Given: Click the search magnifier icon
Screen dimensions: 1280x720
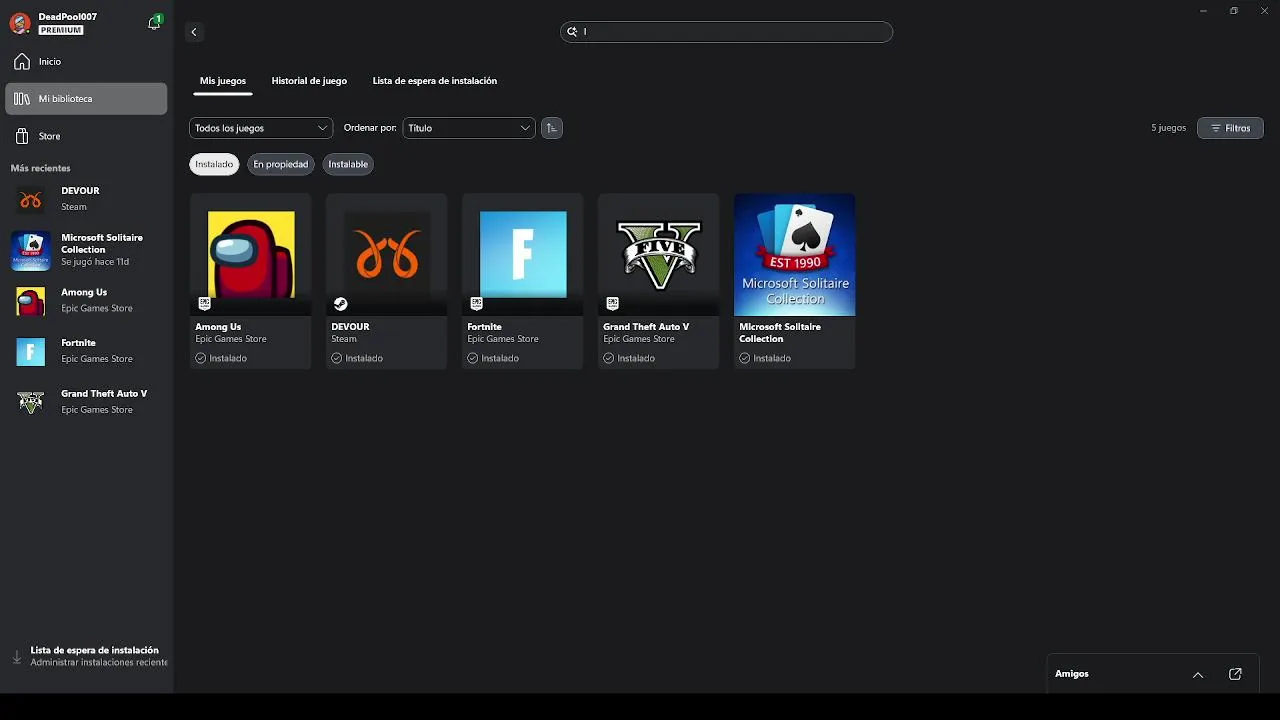Looking at the screenshot, I should 572,32.
